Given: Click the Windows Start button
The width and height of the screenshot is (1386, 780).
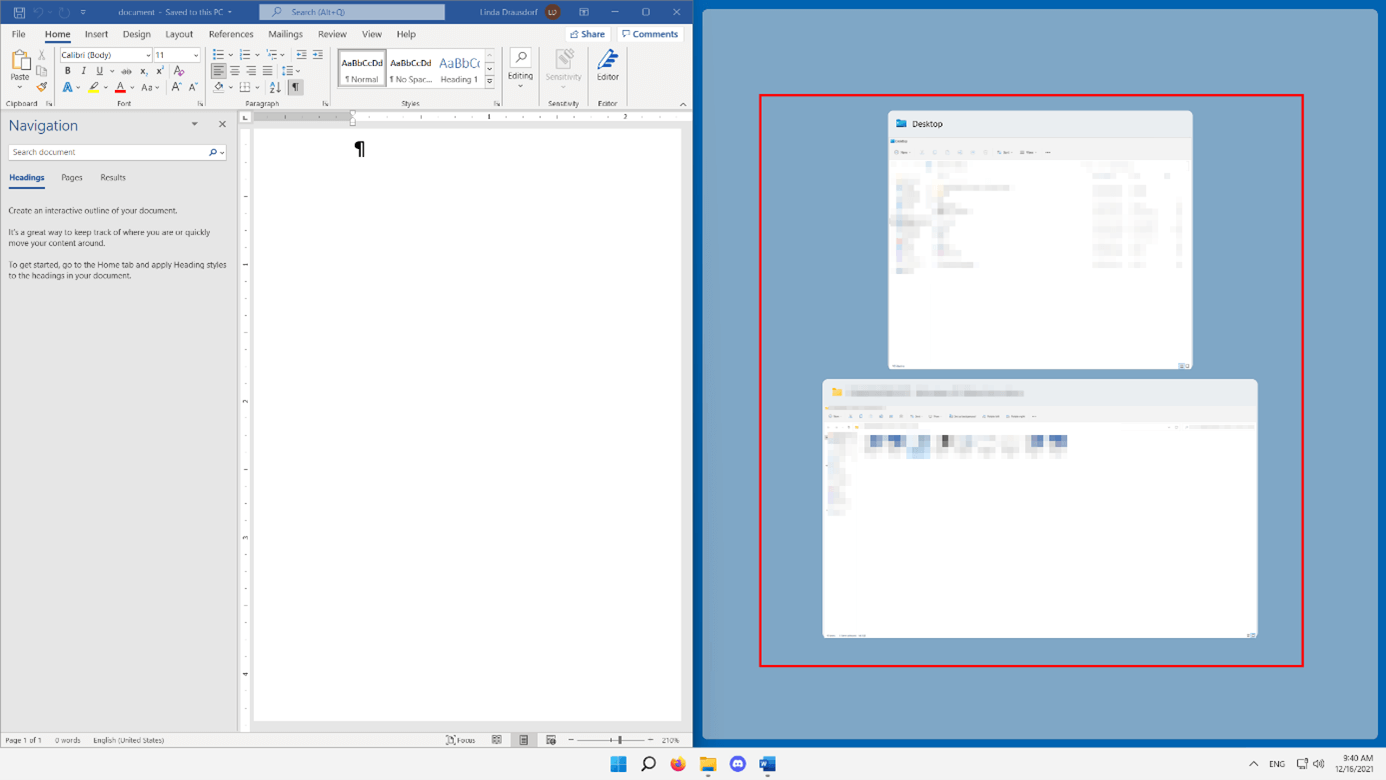Looking at the screenshot, I should (x=618, y=764).
